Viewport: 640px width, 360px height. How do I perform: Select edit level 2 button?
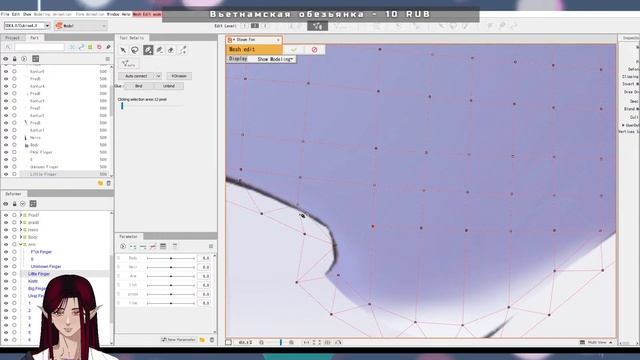pyautogui.click(x=255, y=26)
